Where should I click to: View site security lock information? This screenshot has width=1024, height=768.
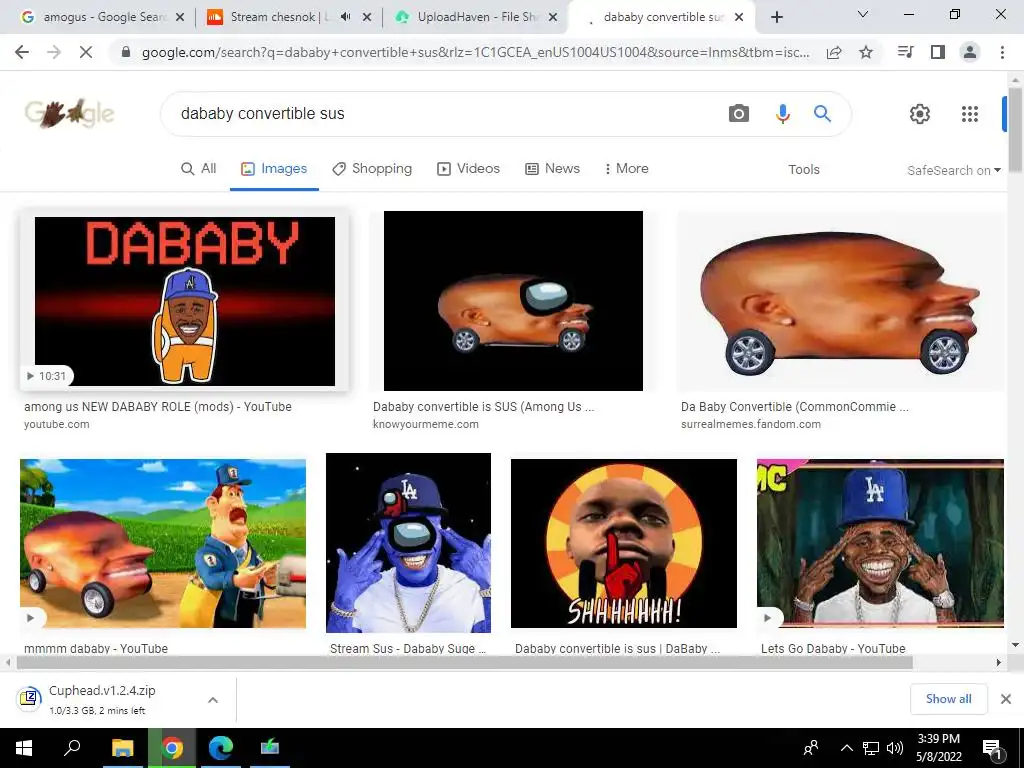[126, 52]
